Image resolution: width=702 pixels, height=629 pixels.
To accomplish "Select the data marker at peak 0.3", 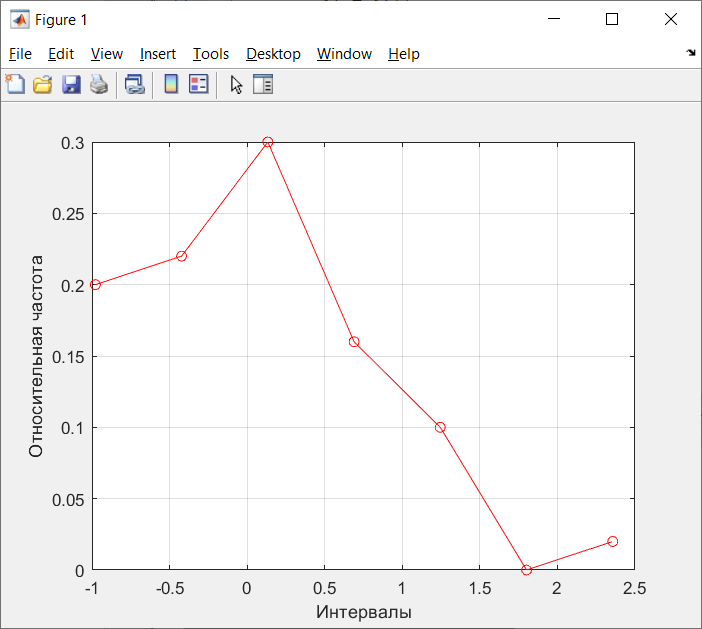I will 268,142.
